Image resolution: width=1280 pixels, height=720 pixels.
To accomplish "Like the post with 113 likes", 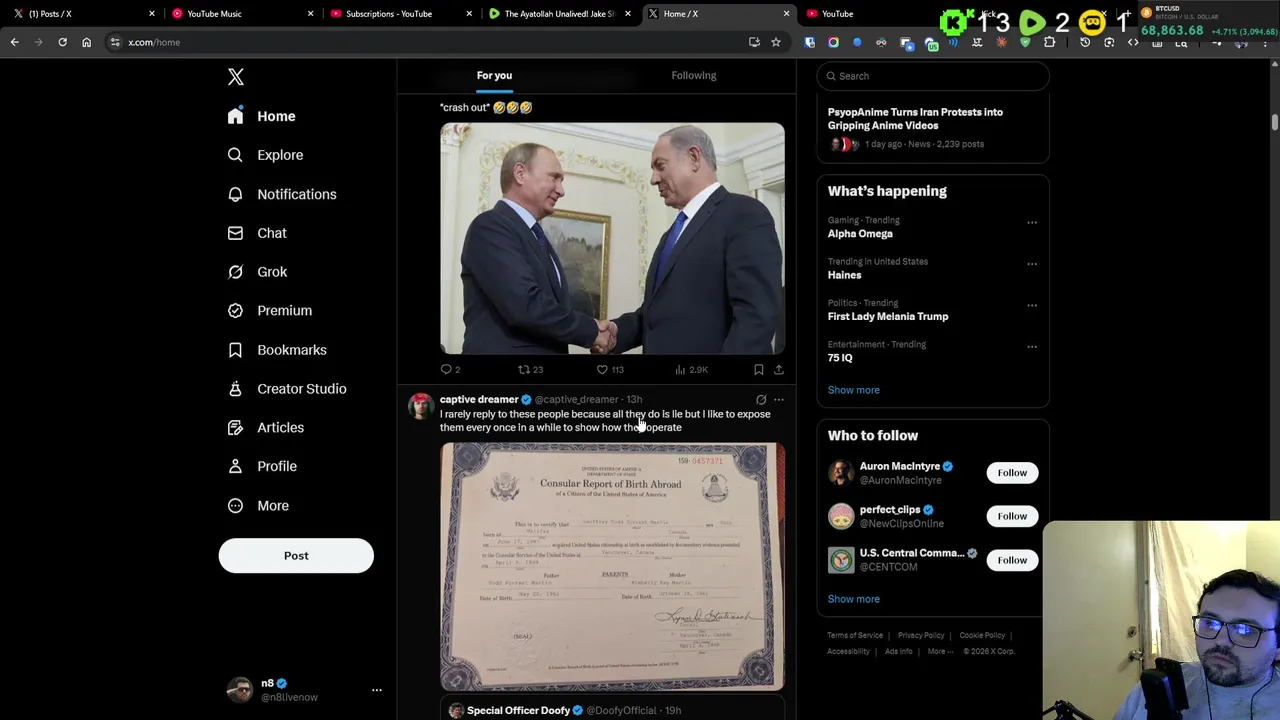I will pos(610,370).
